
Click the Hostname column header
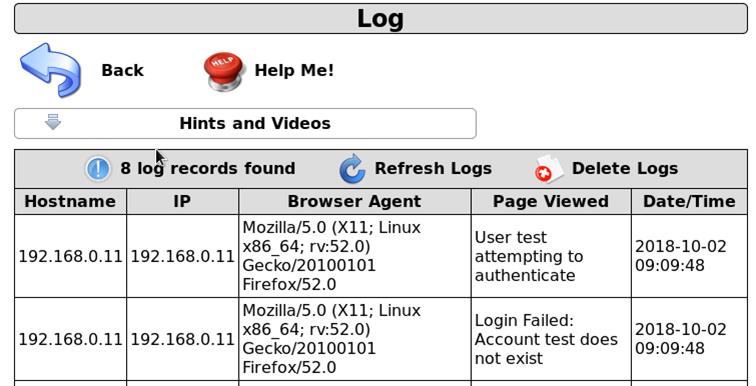pos(70,201)
